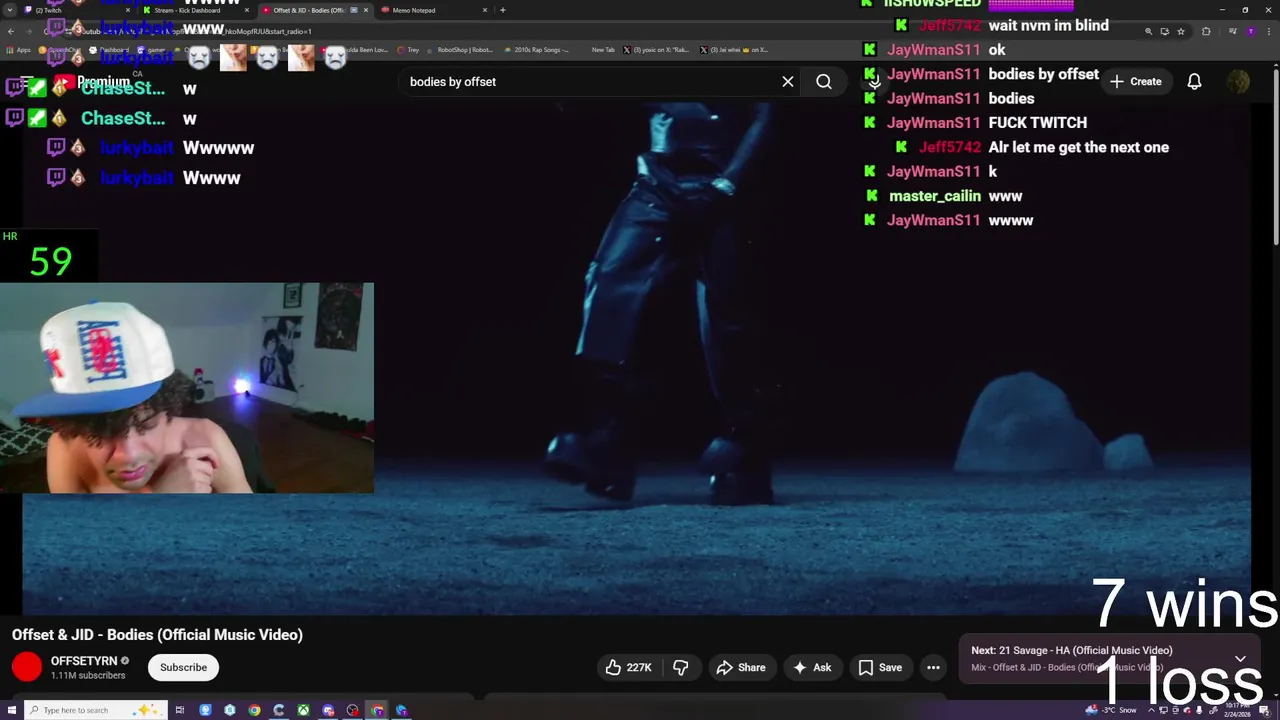Open the YouTube account avatar menu

(x=1238, y=82)
